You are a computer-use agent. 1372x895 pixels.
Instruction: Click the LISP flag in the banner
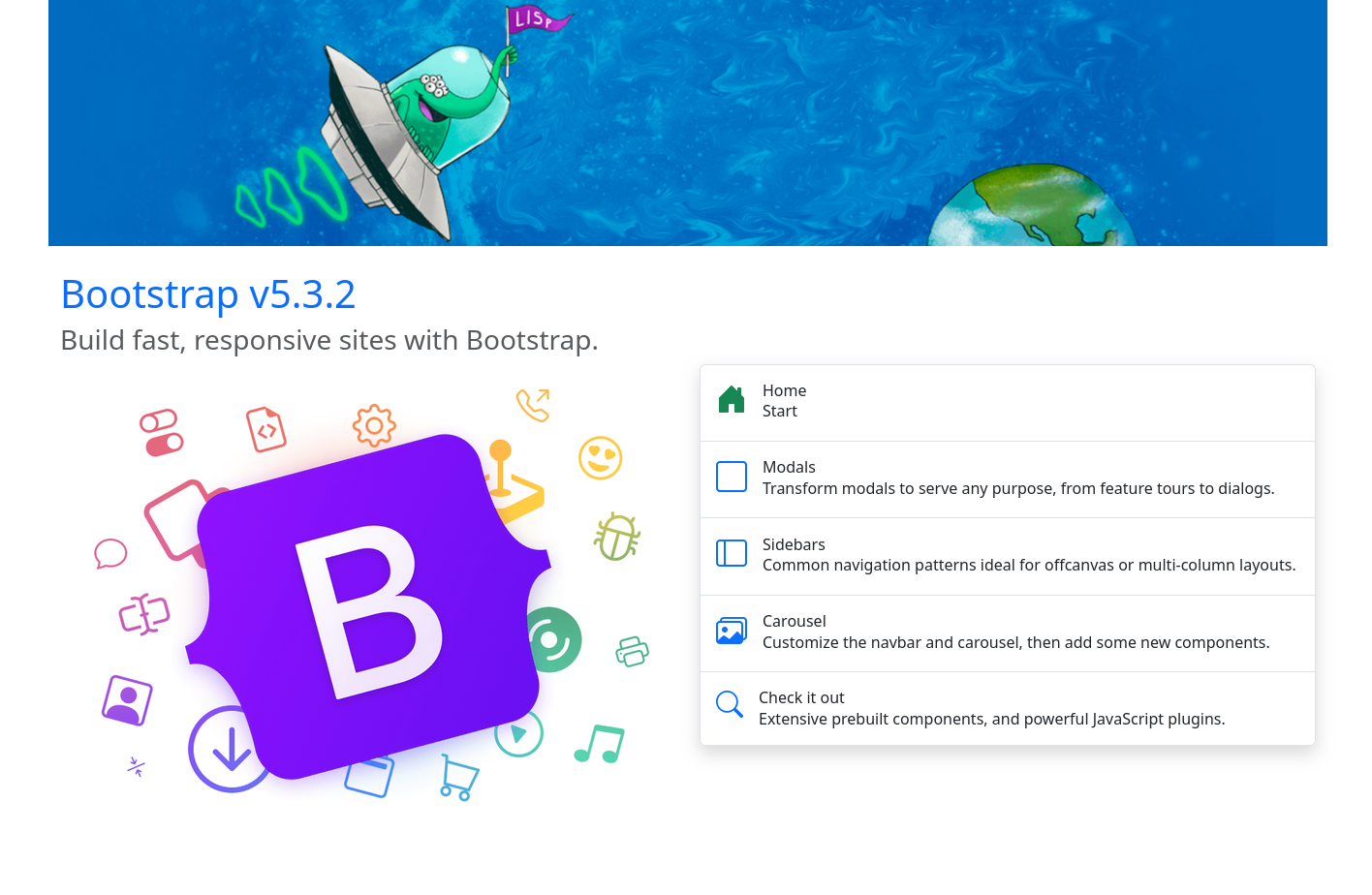click(539, 18)
